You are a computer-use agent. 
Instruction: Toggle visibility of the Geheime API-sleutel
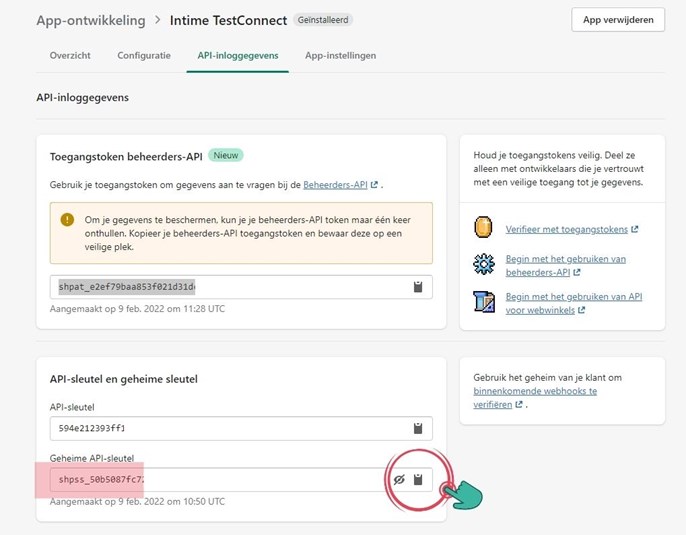(x=398, y=480)
